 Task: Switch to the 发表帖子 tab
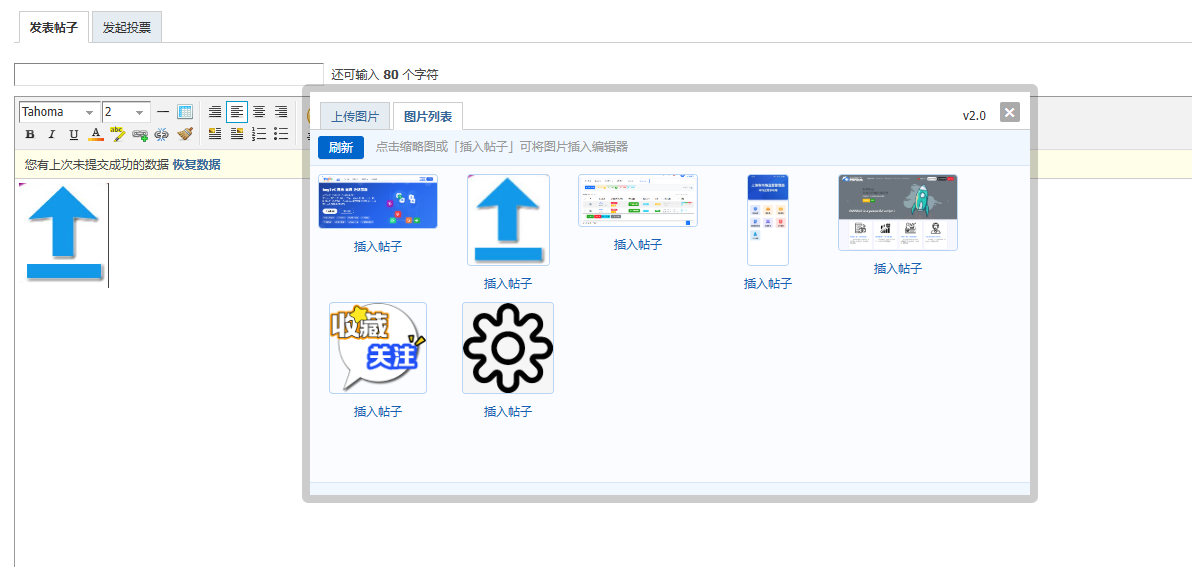53,27
